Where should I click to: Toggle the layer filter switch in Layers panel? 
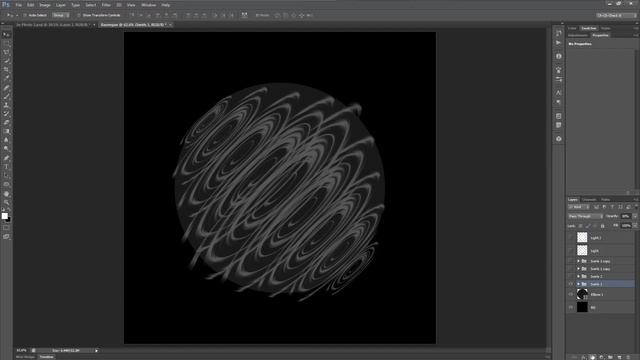[636, 207]
